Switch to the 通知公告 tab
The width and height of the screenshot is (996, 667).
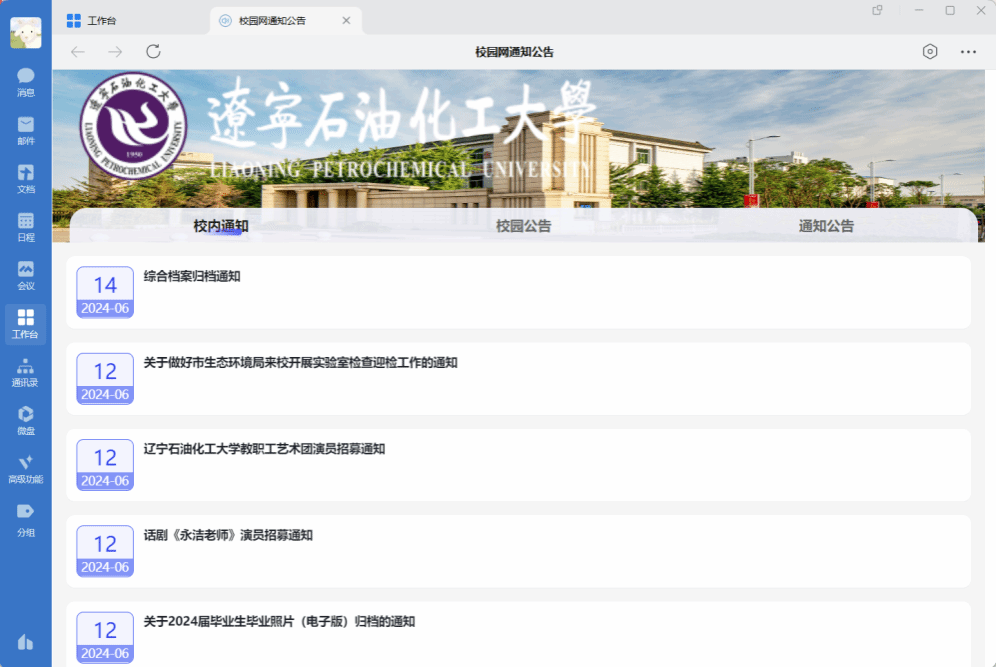click(826, 226)
